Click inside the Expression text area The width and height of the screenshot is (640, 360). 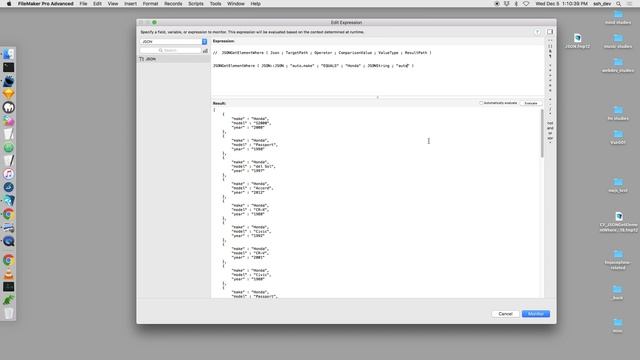pyautogui.click(x=378, y=70)
